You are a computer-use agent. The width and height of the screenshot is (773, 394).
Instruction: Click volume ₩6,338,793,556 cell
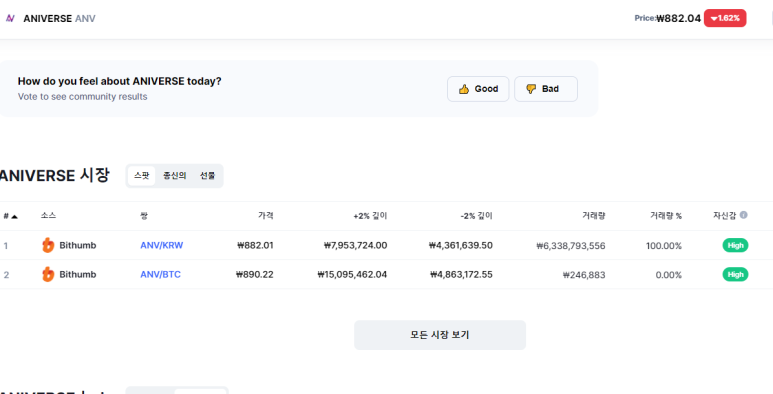click(x=571, y=246)
